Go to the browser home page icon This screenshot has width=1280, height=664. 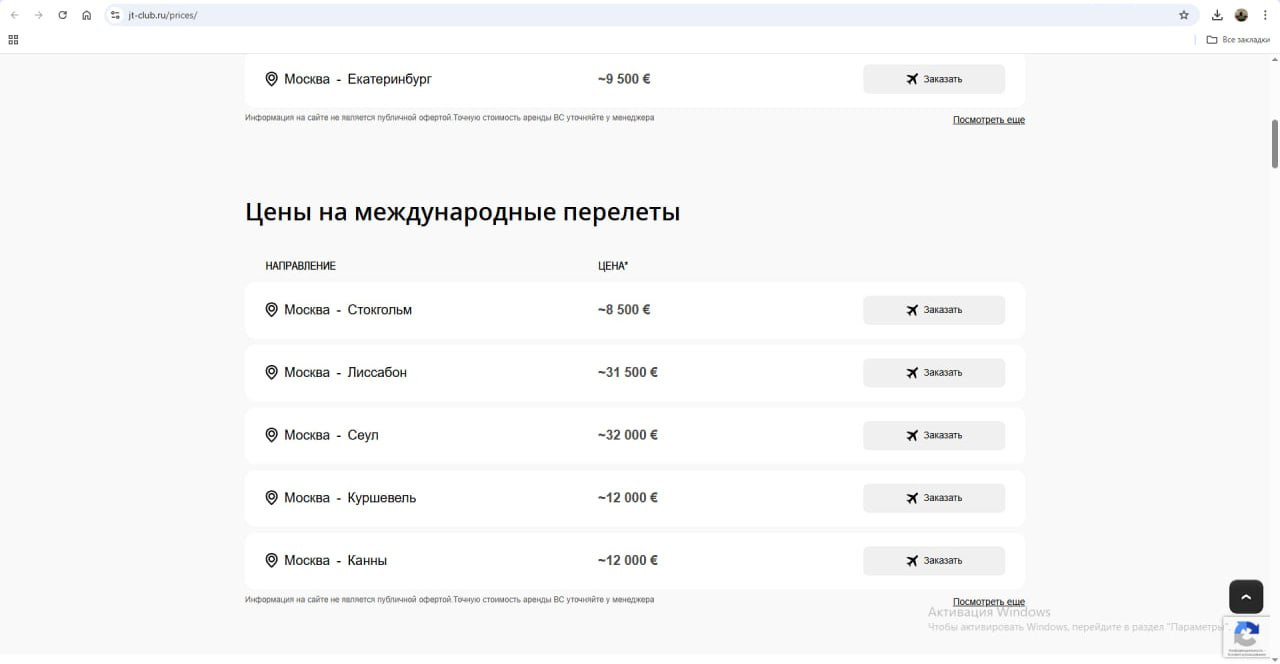coord(87,15)
